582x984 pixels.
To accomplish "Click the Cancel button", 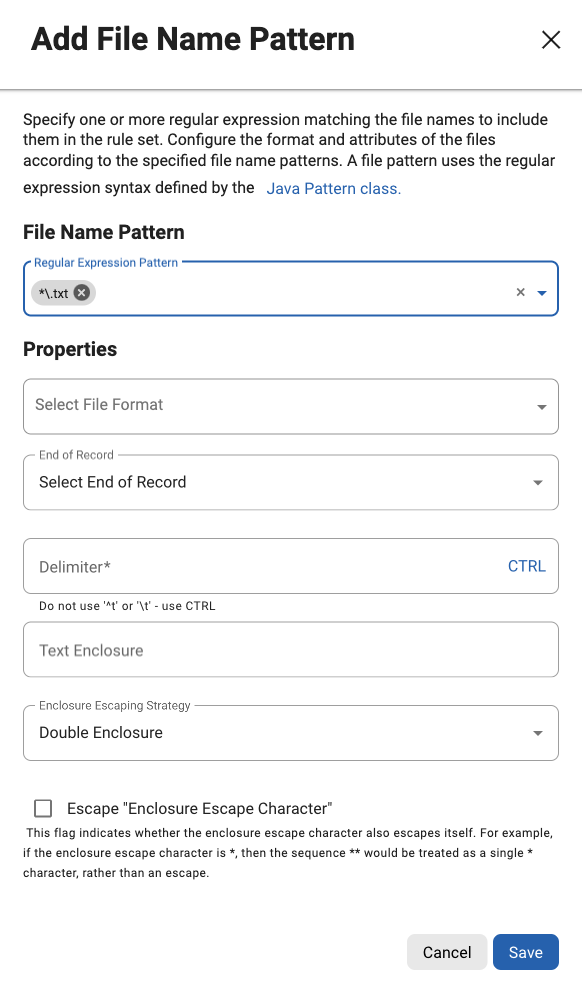I will (x=446, y=952).
